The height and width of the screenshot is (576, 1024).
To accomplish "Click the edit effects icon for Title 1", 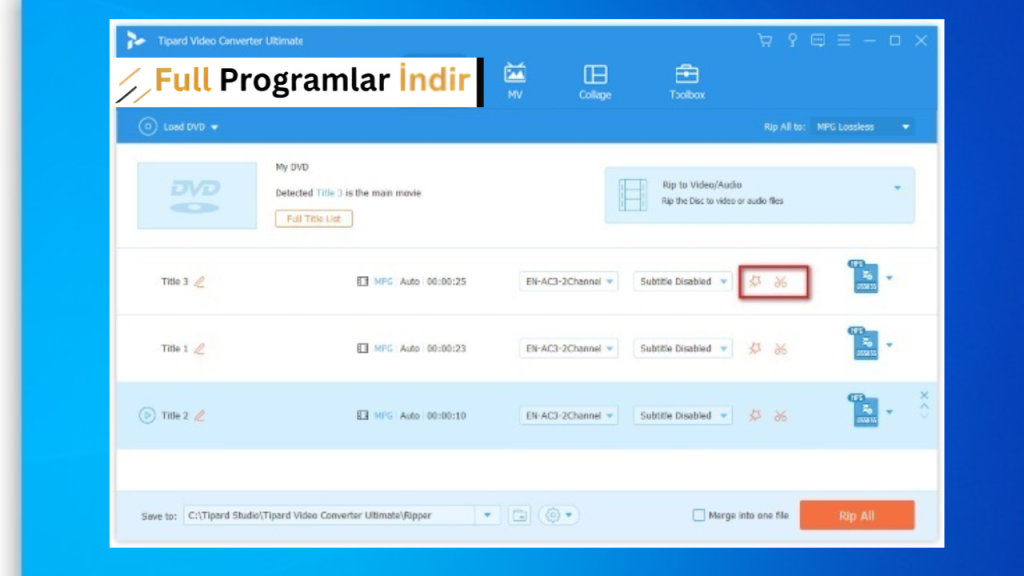I will pos(755,349).
